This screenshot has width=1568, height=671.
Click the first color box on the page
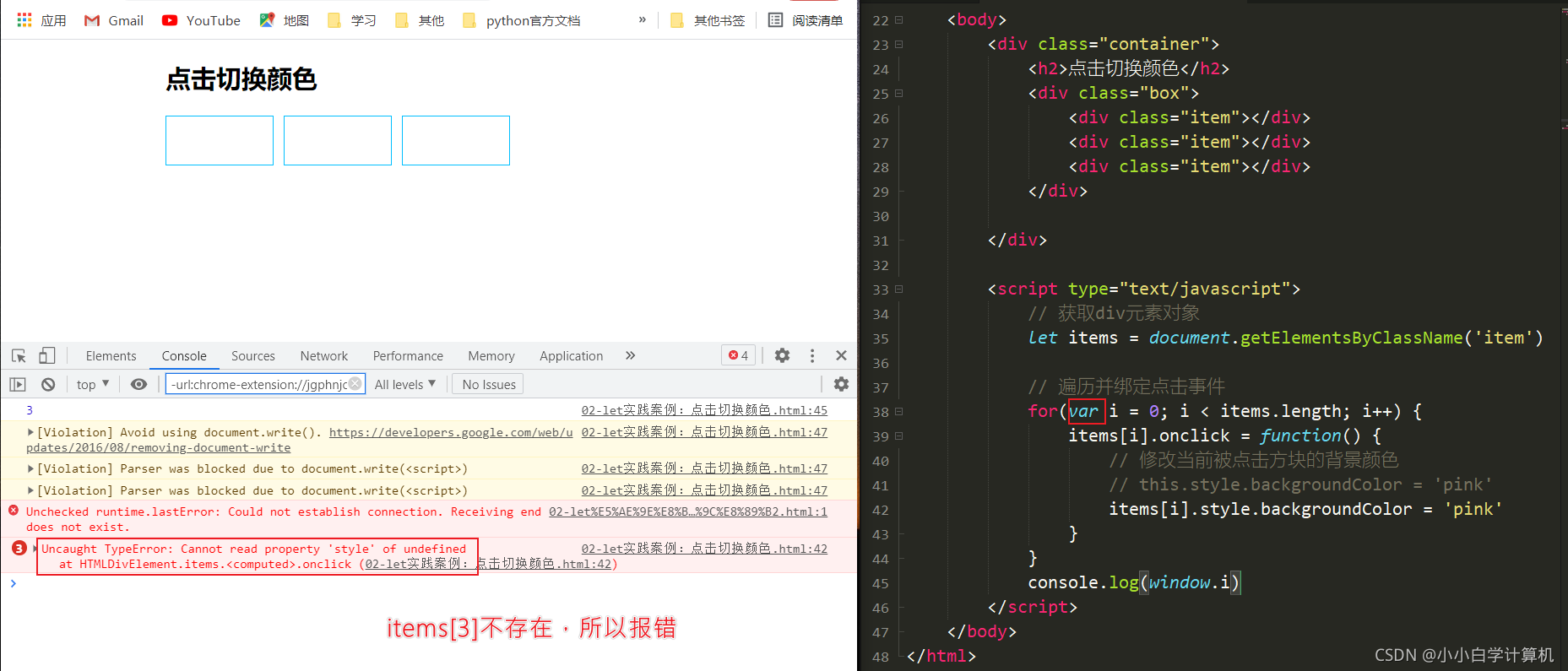220,140
